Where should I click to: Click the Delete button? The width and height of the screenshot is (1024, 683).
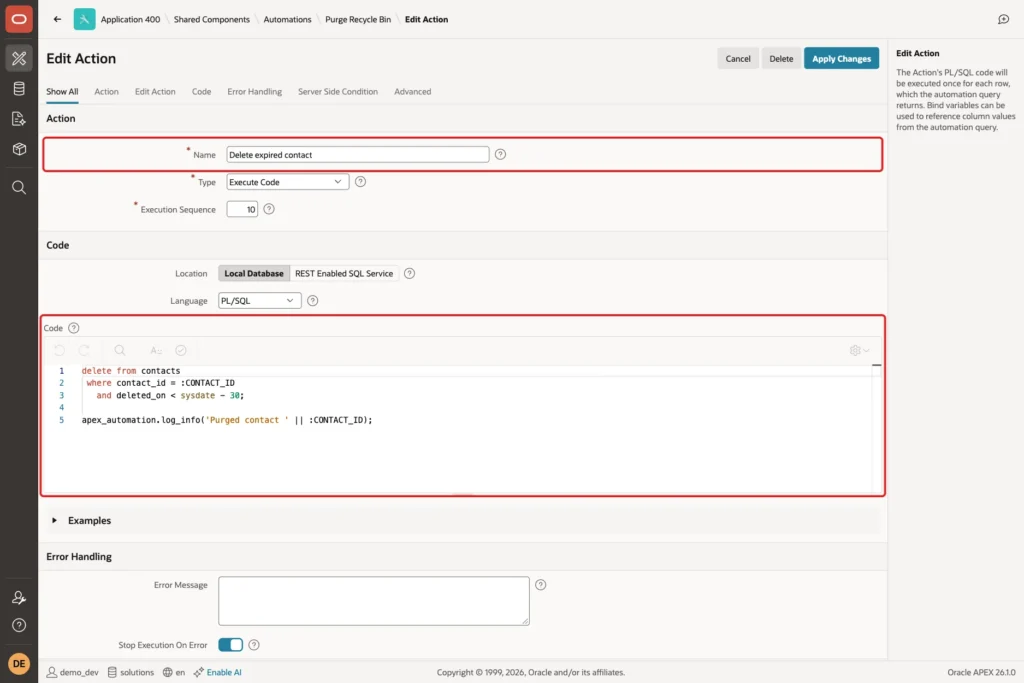tap(781, 58)
